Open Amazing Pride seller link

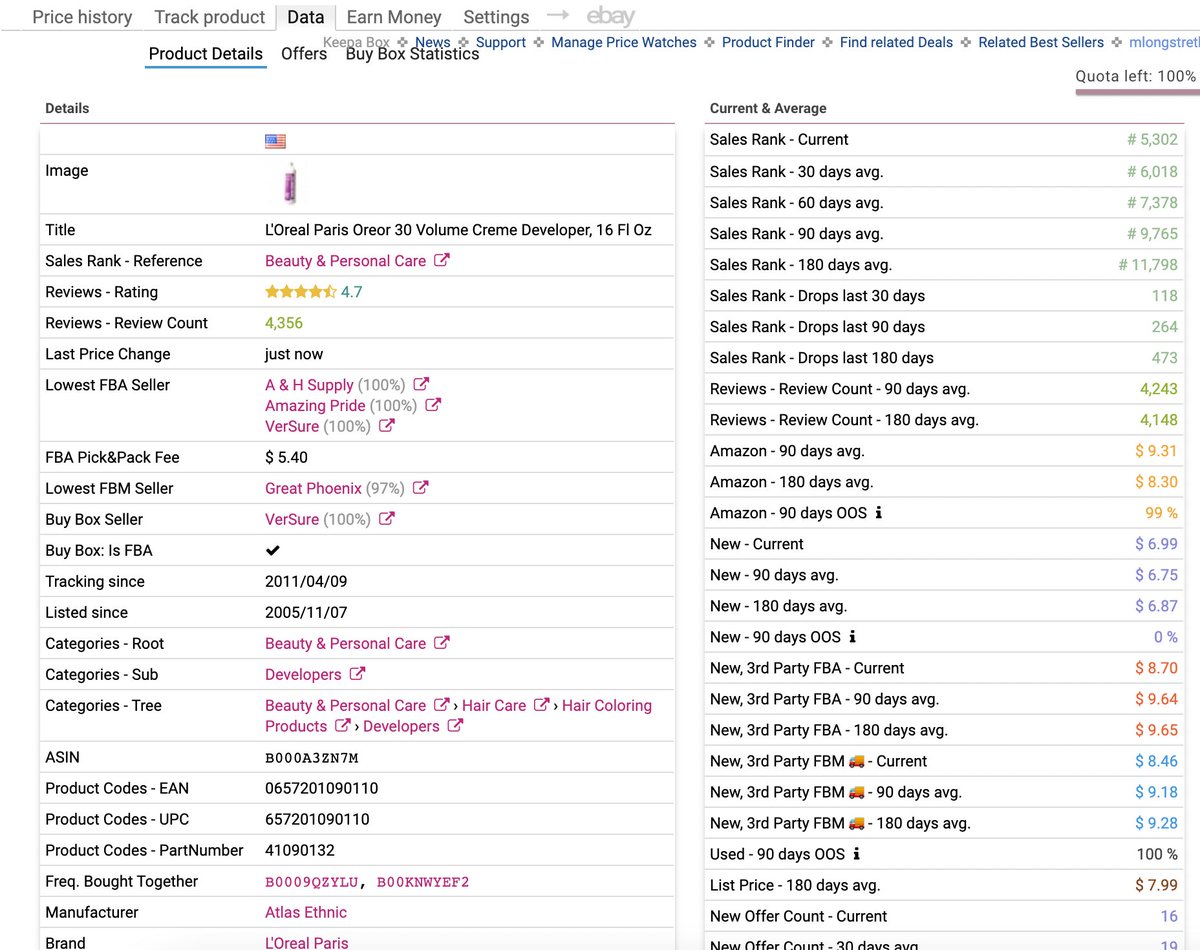315,405
